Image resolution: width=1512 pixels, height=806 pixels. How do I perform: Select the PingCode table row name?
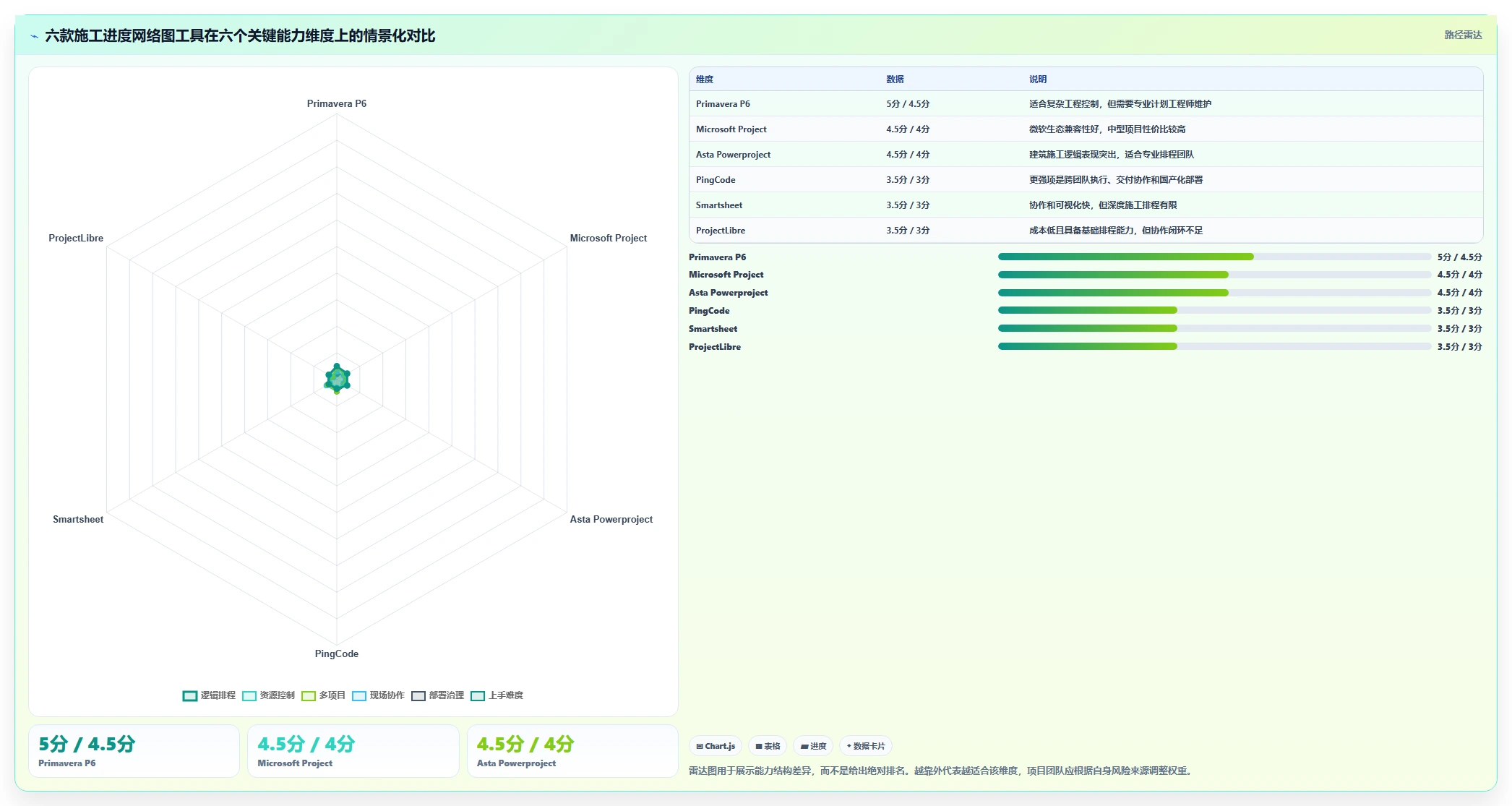tap(716, 180)
